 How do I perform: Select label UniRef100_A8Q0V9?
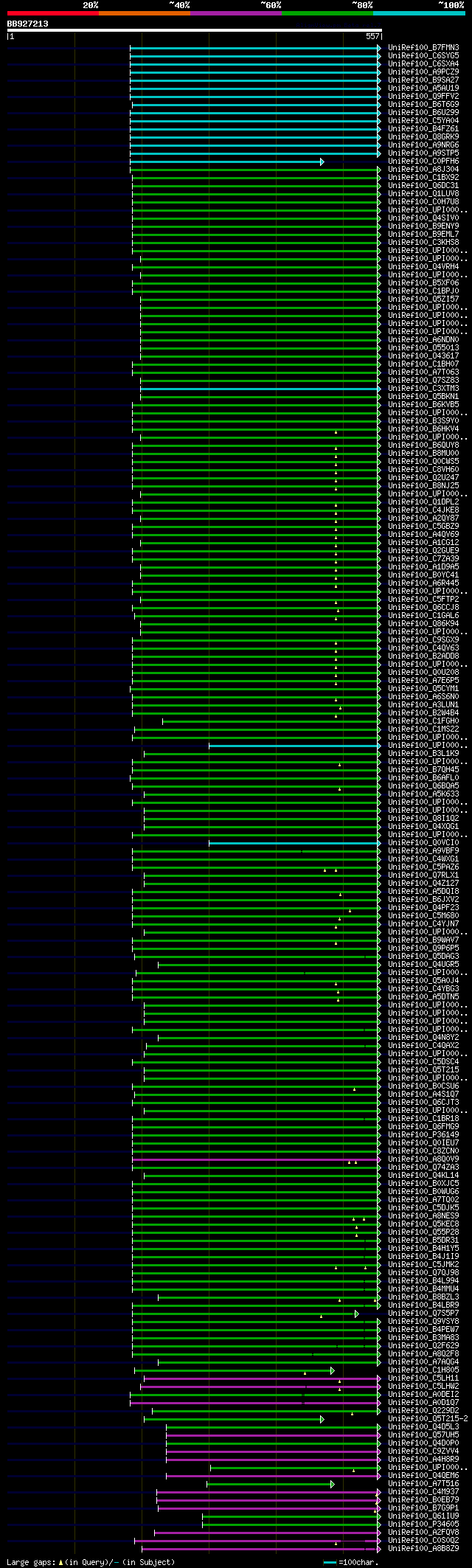pyautogui.click(x=423, y=1159)
